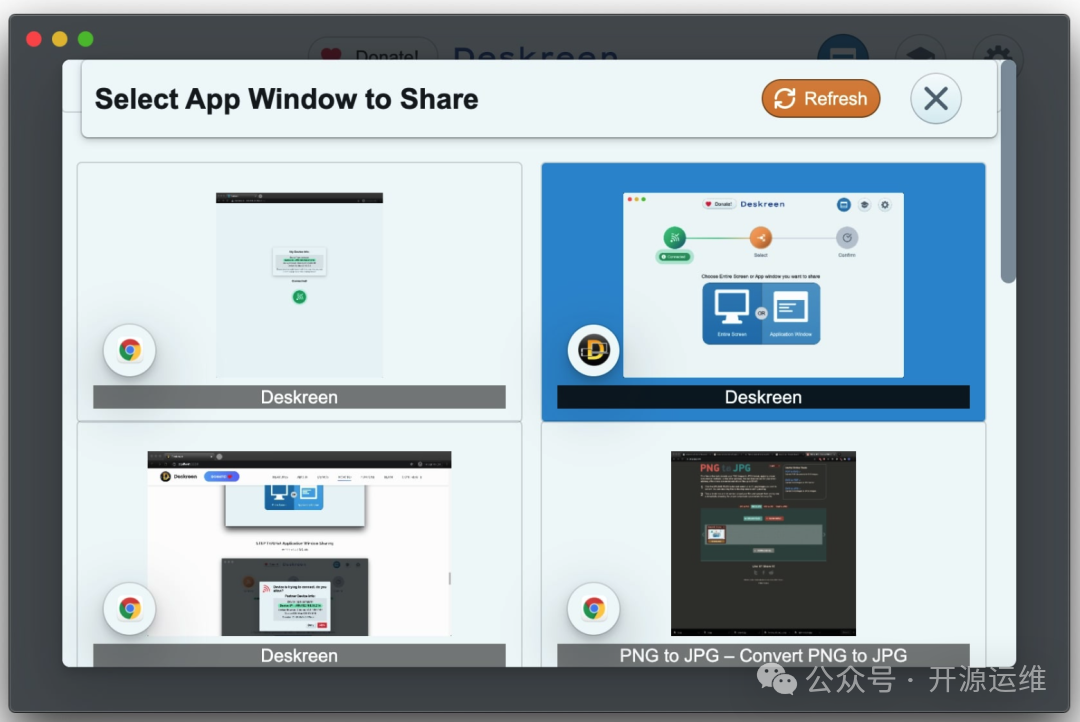Choose the PNG to JPG Chrome window

coord(763,544)
